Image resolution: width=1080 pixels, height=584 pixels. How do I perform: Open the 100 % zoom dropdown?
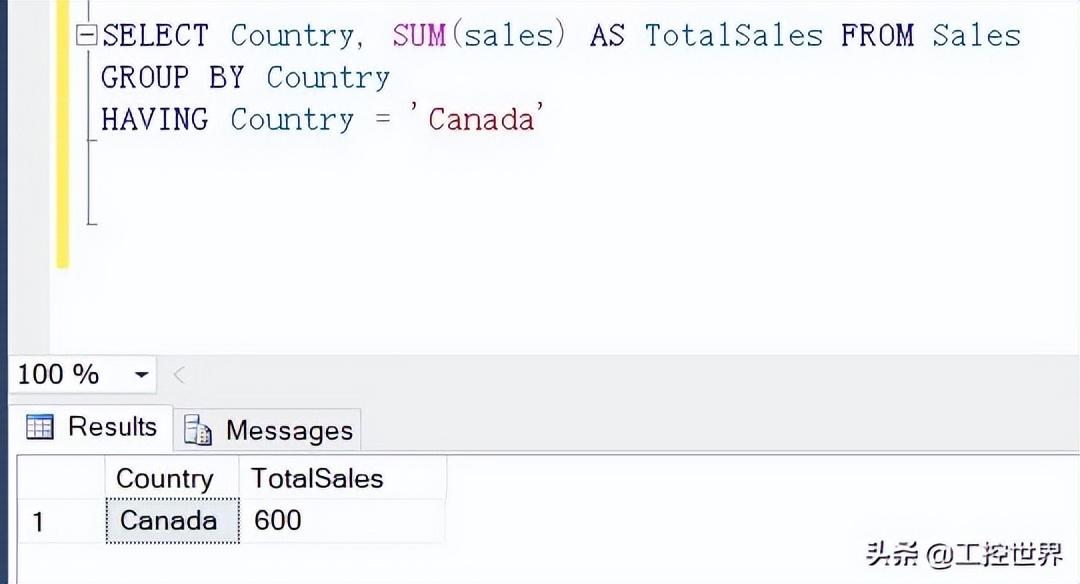coord(141,376)
